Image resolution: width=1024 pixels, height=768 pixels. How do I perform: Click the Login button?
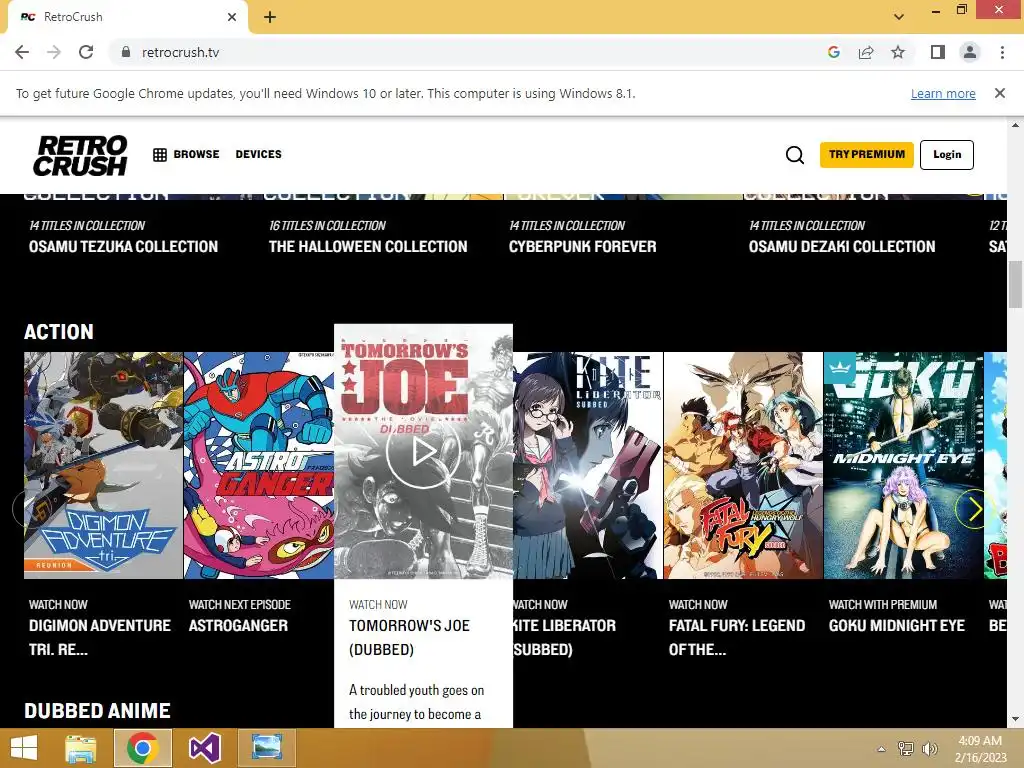947,155
